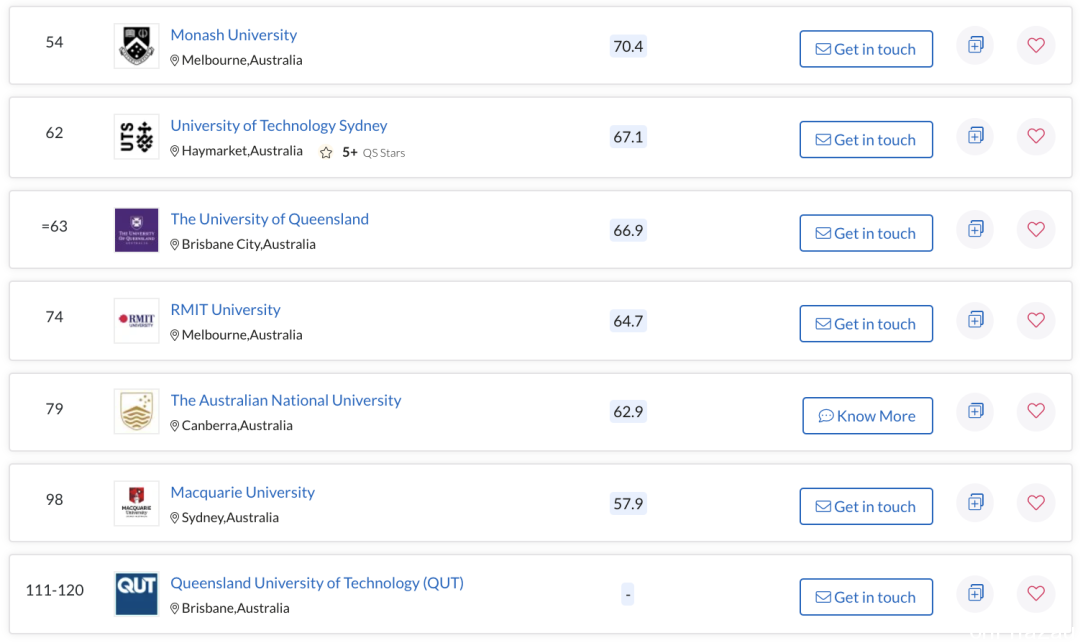The width and height of the screenshot is (1080, 643).
Task: Add Macquarie University to compare list
Action: pos(975,503)
